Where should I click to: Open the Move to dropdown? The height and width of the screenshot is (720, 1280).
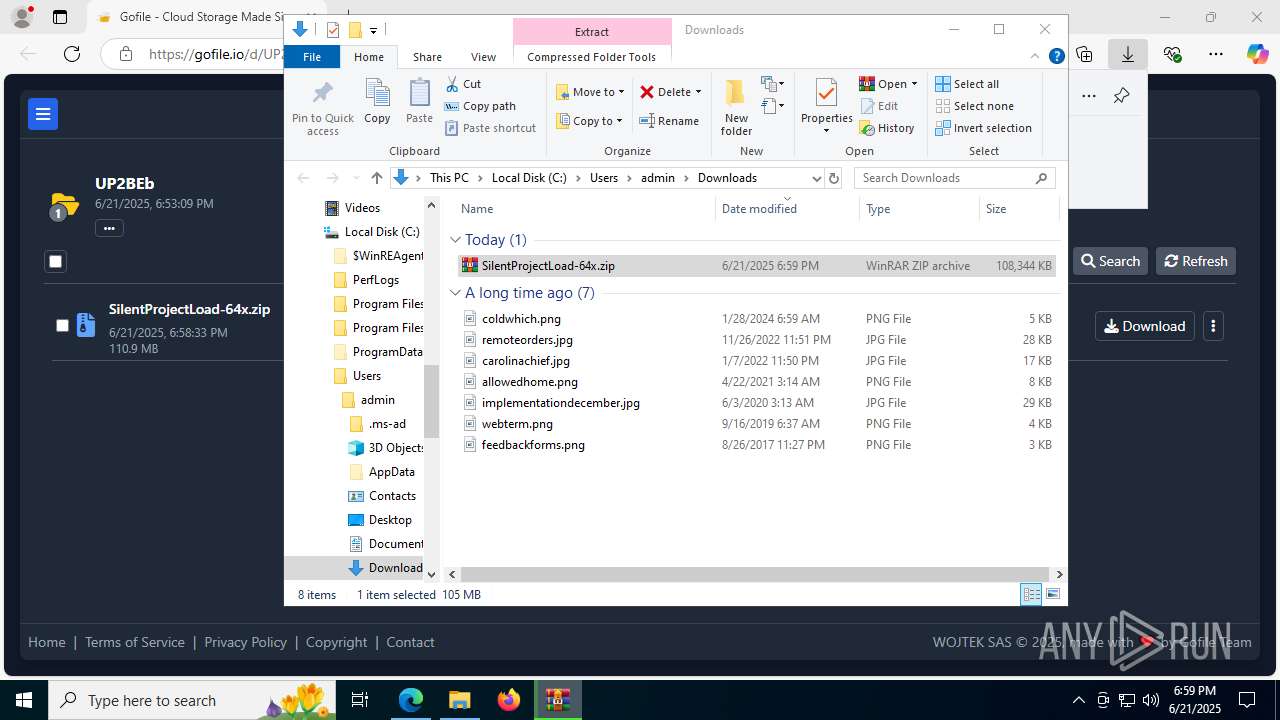[x=590, y=92]
